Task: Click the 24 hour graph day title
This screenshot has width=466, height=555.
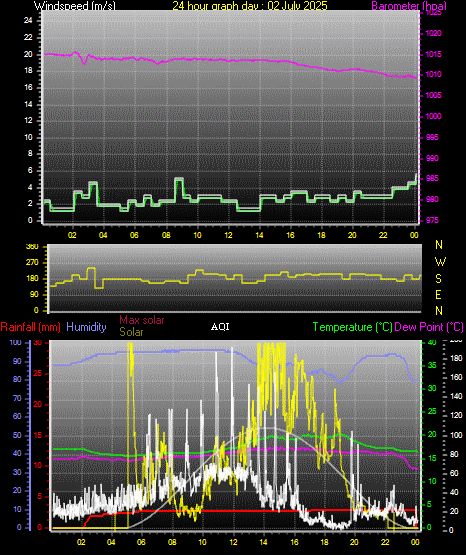Action: [x=250, y=5]
